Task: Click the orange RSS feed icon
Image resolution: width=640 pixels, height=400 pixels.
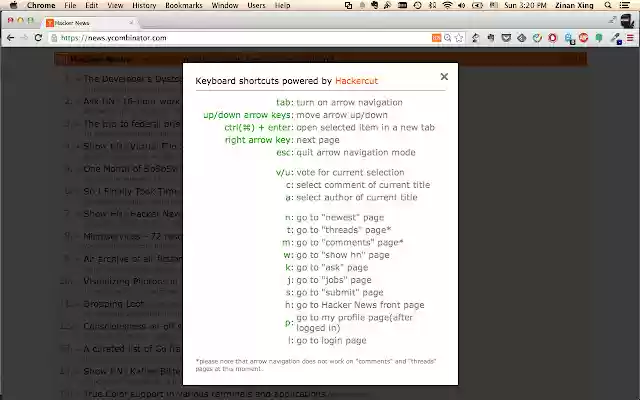Action: point(436,38)
